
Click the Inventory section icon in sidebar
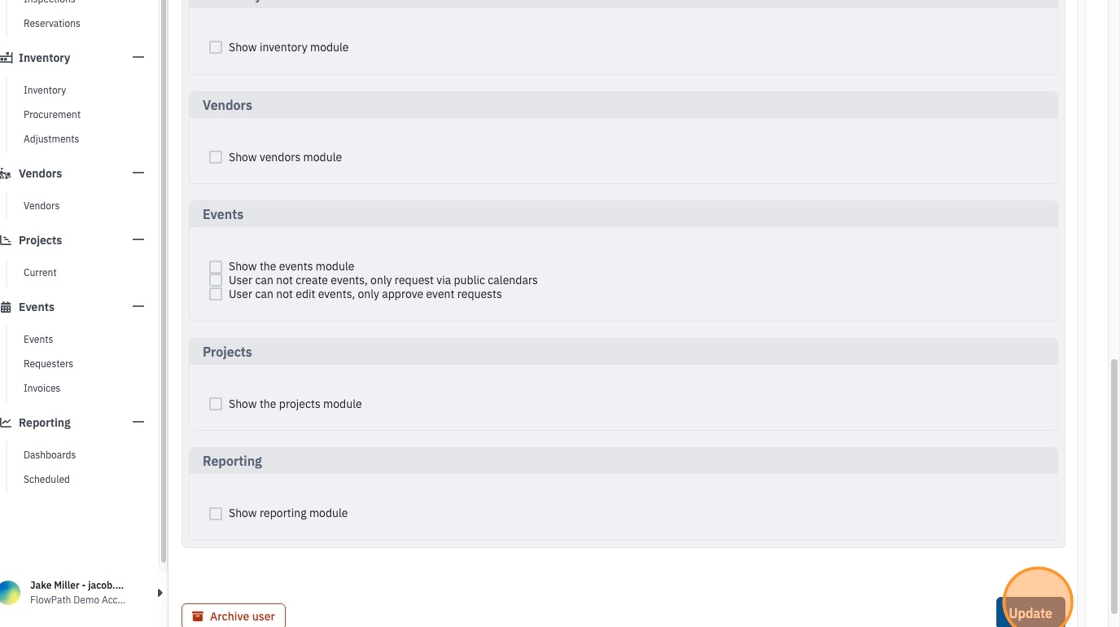click(6, 58)
